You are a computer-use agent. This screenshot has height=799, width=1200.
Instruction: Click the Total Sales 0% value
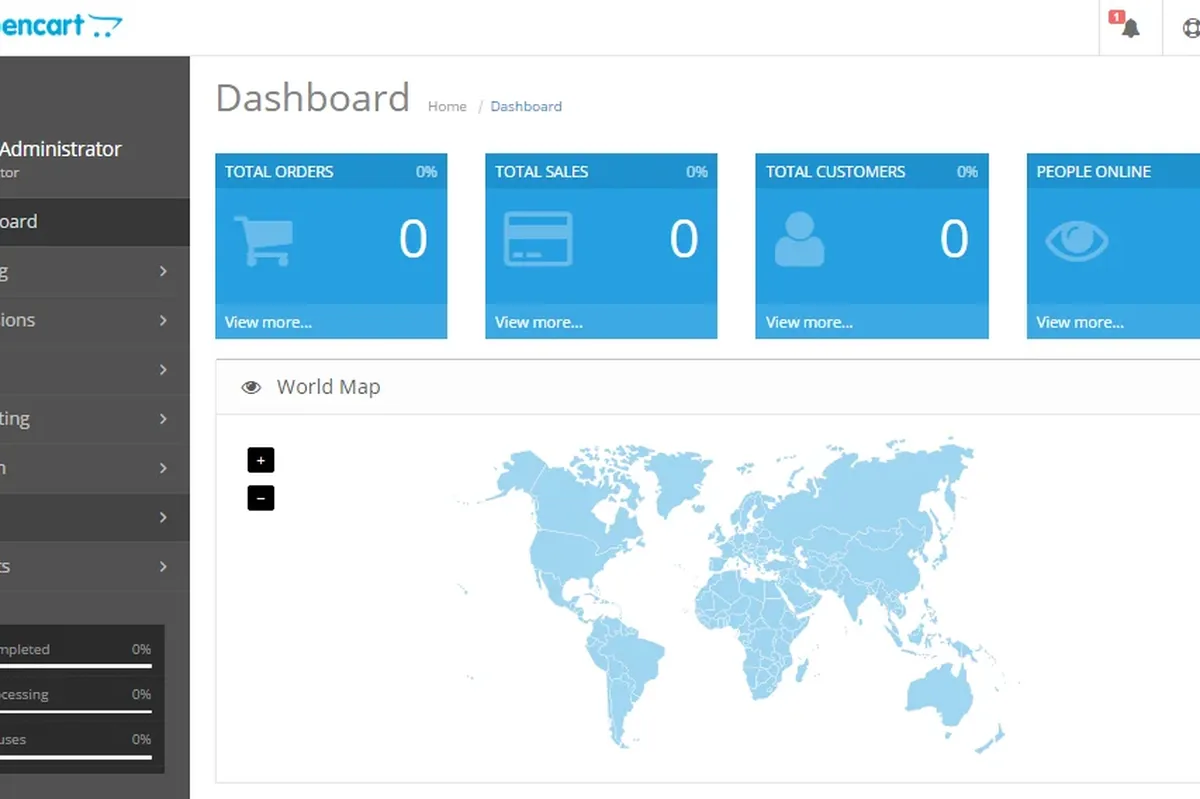[697, 172]
